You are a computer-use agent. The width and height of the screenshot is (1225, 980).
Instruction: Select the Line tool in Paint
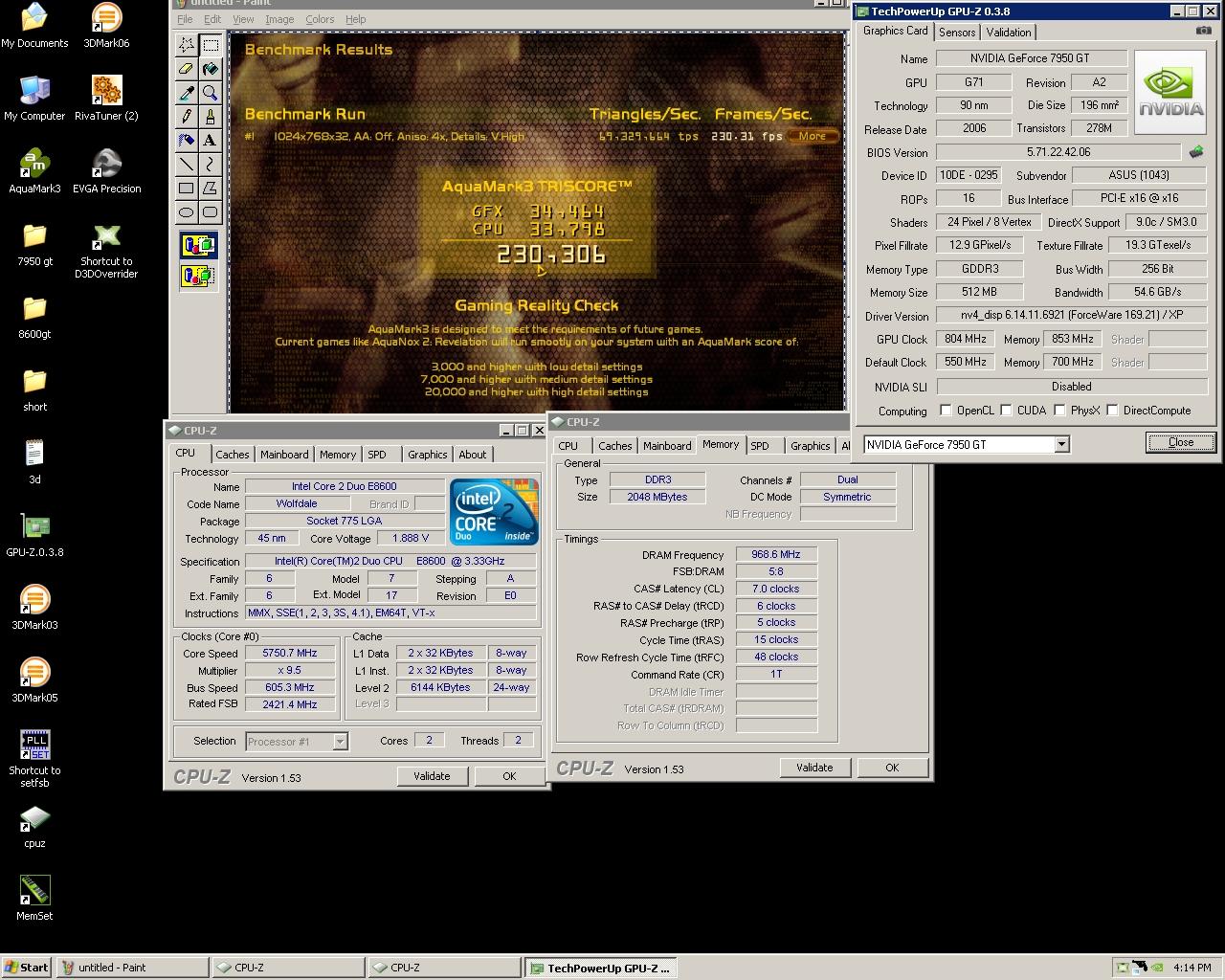click(187, 164)
